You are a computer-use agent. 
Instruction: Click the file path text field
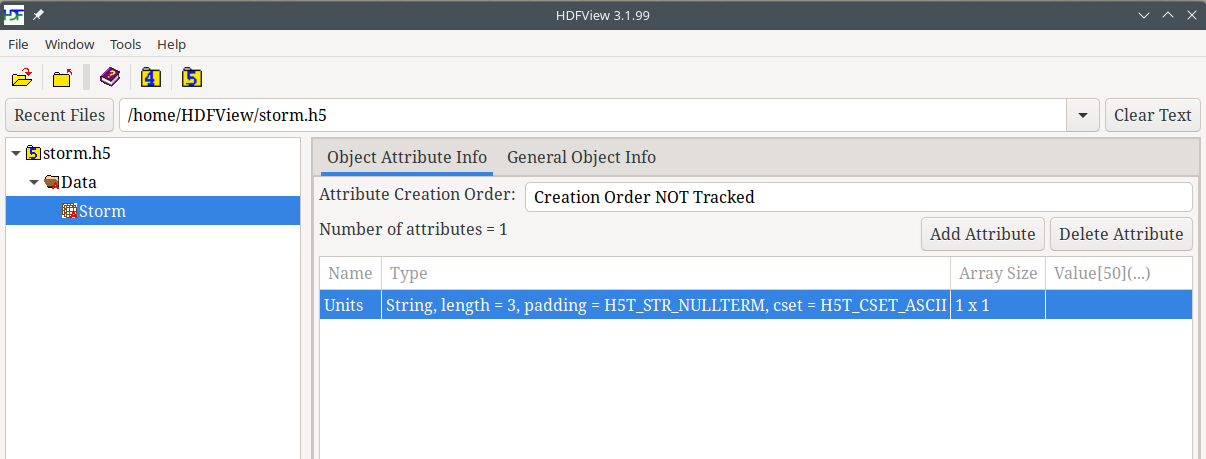coord(590,115)
